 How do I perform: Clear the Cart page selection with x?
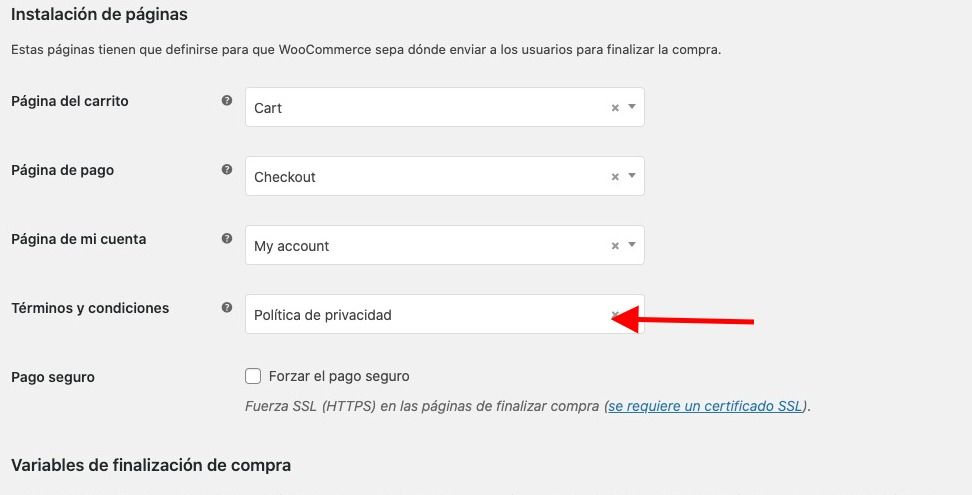[x=615, y=108]
